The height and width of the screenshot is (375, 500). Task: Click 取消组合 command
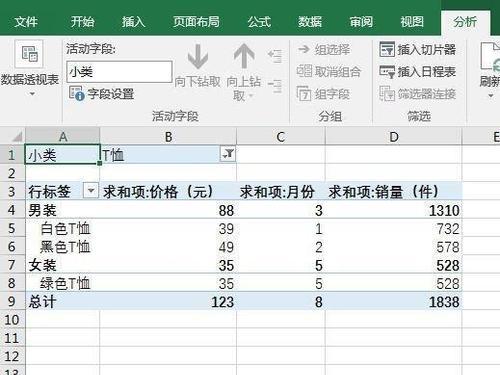tap(329, 71)
